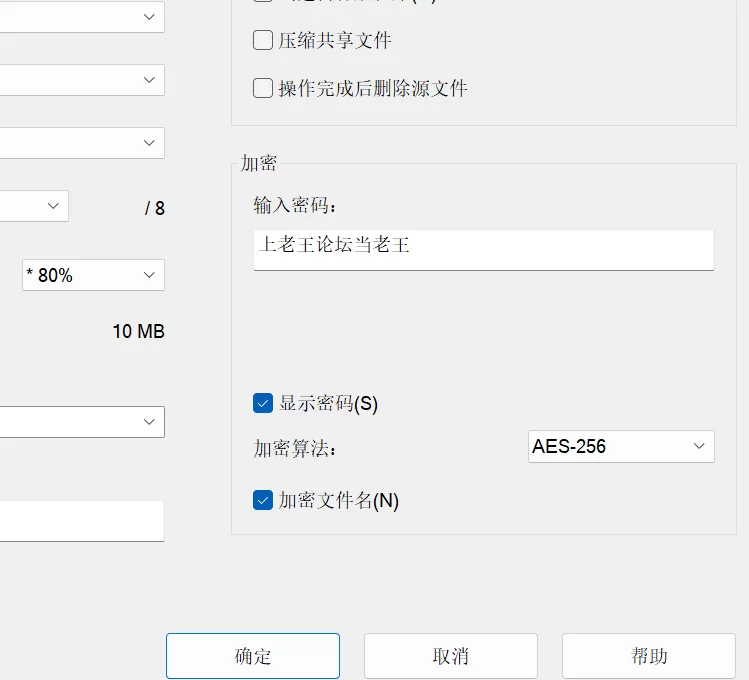Viewport: 749px width, 680px height.
Task: Focus the password field containing 上老王论坛当老王
Action: point(483,249)
